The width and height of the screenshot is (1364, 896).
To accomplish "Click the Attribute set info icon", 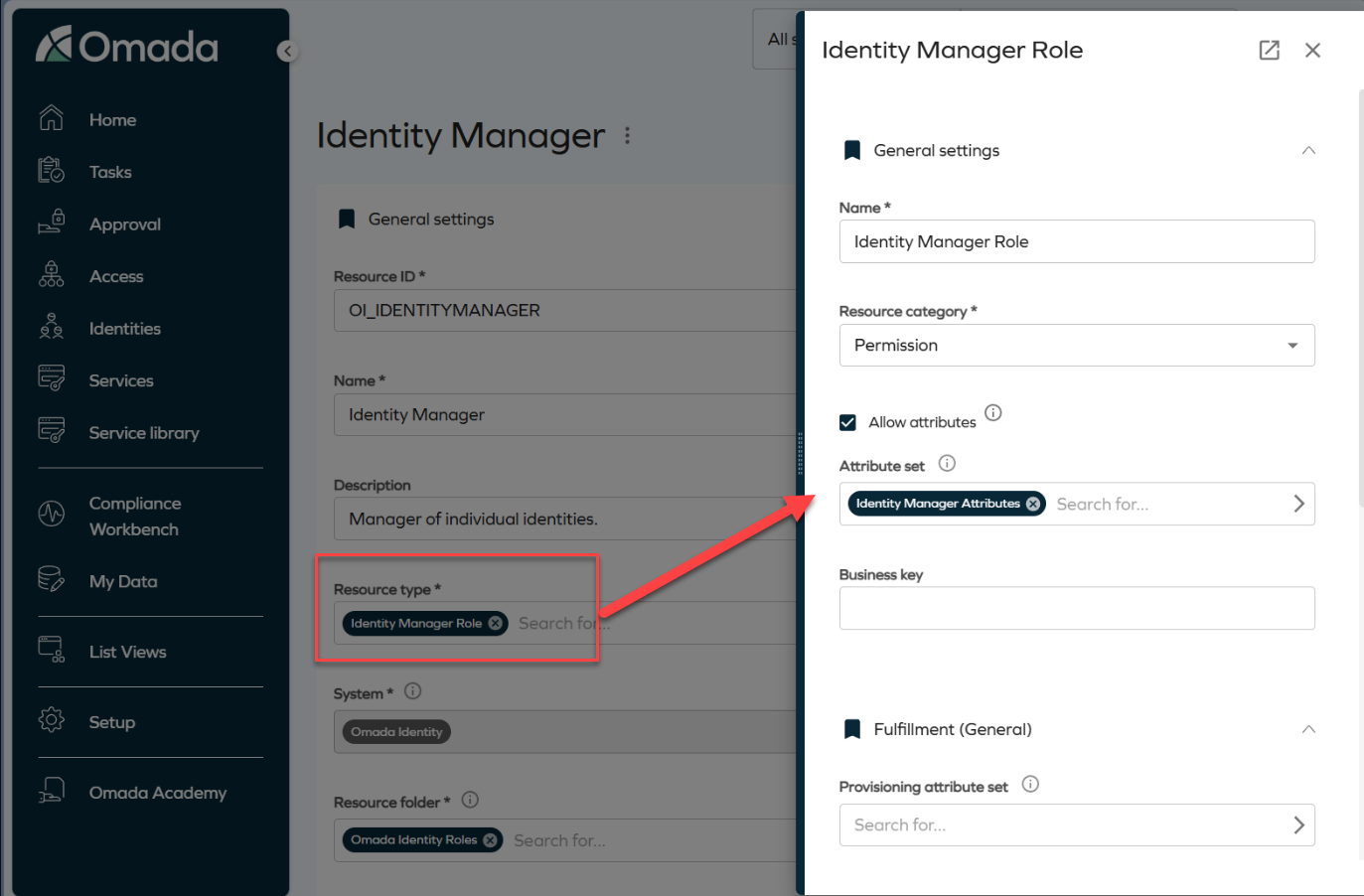I will [947, 464].
